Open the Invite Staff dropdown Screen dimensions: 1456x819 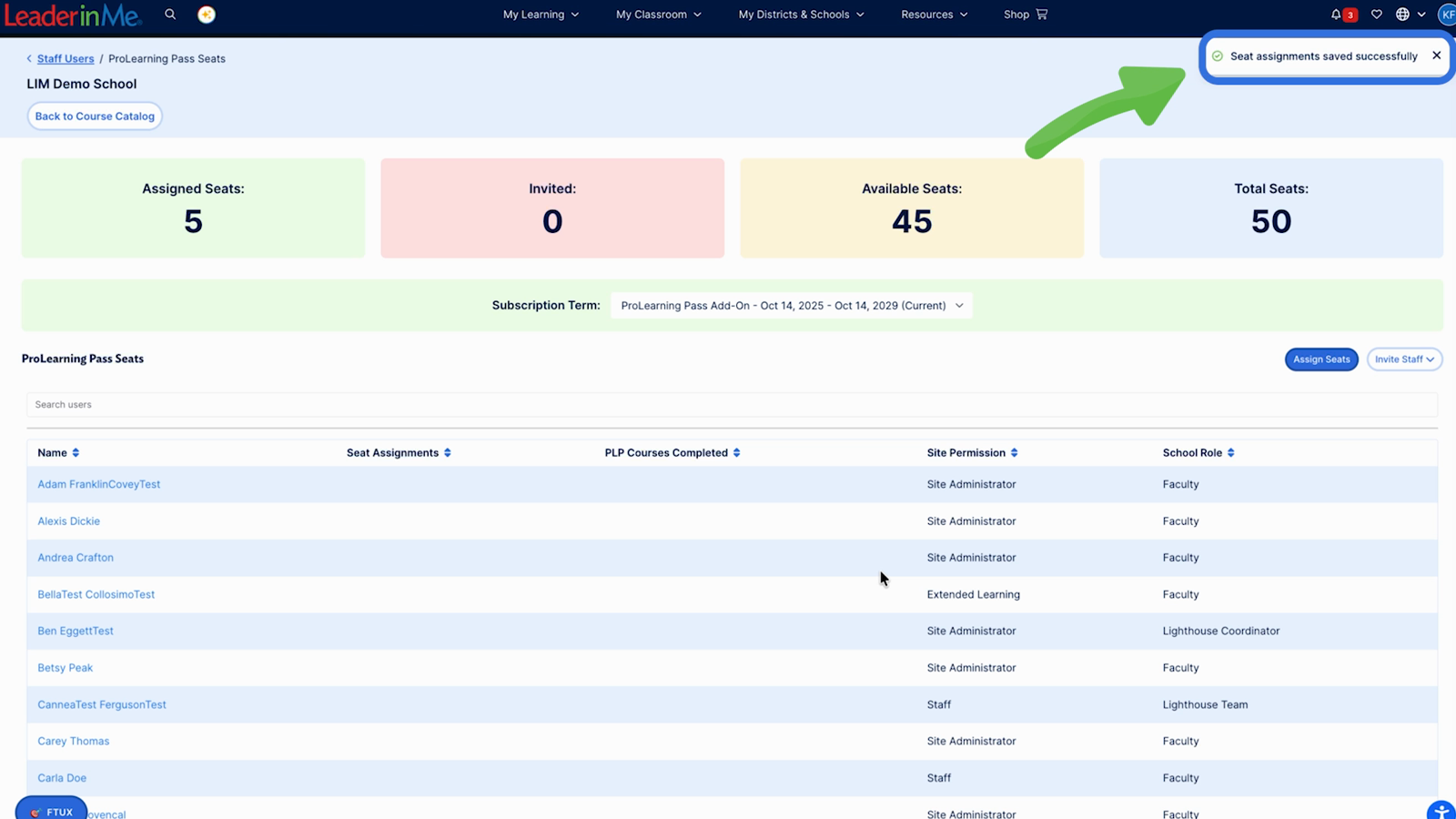click(1404, 359)
